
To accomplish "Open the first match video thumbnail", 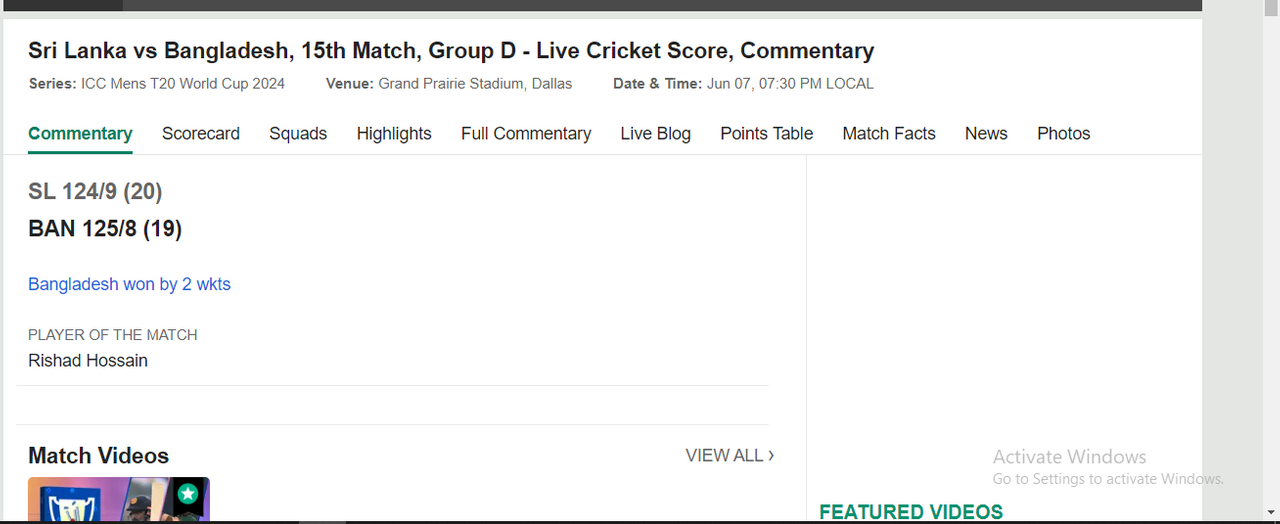I will 119,499.
